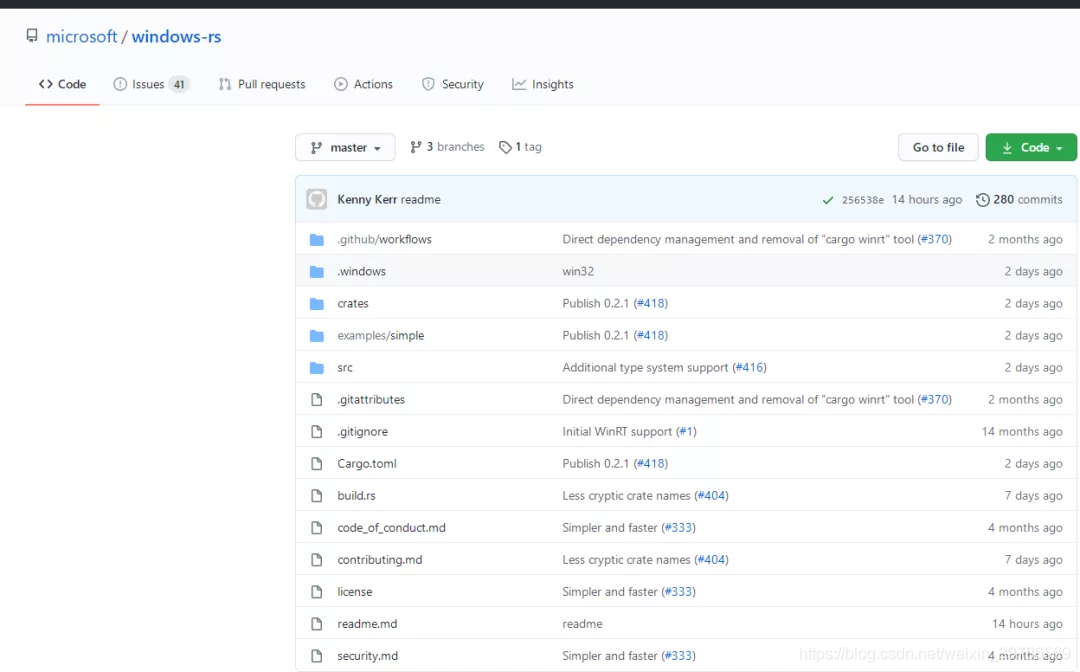Click the file icon for readme.md
This screenshot has height=672, width=1080.
tap(317, 624)
